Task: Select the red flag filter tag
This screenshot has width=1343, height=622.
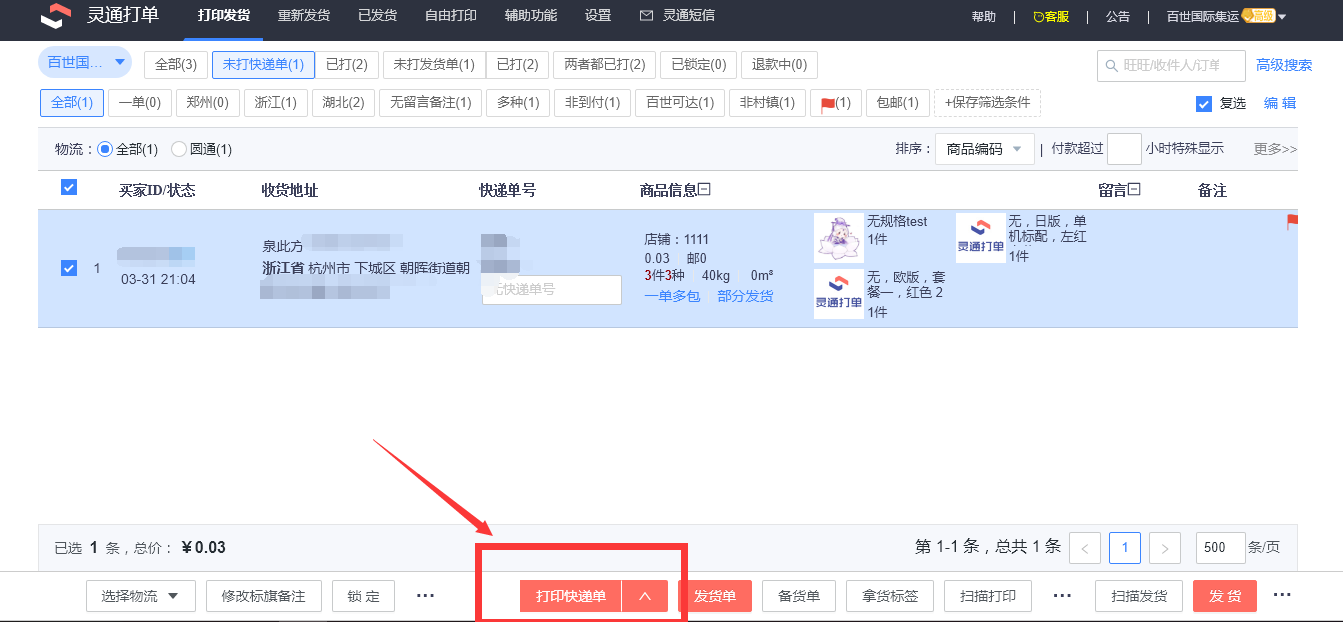Action: [835, 103]
